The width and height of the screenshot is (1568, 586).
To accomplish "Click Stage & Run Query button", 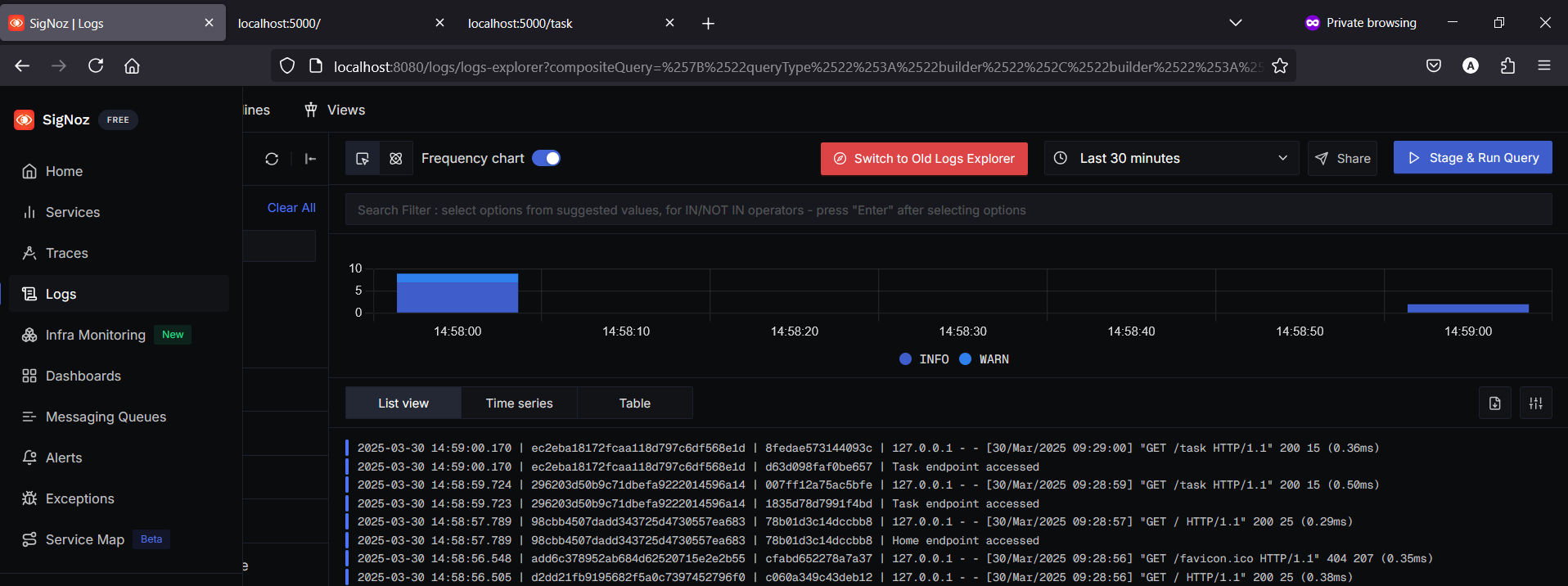I will [1472, 157].
